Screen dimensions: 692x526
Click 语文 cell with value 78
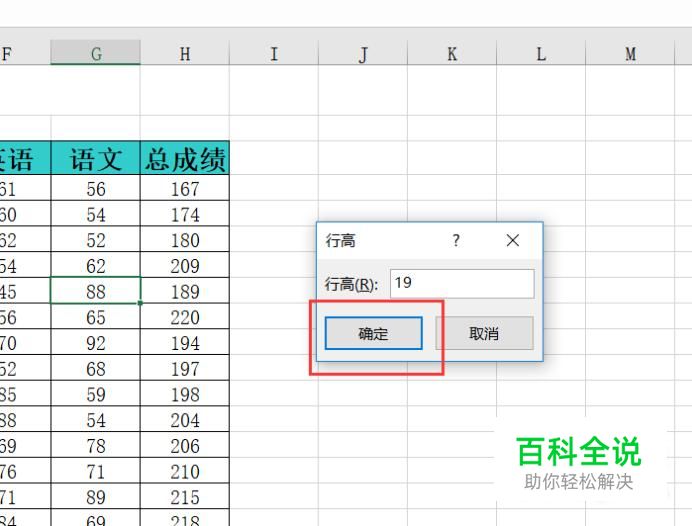pos(96,446)
